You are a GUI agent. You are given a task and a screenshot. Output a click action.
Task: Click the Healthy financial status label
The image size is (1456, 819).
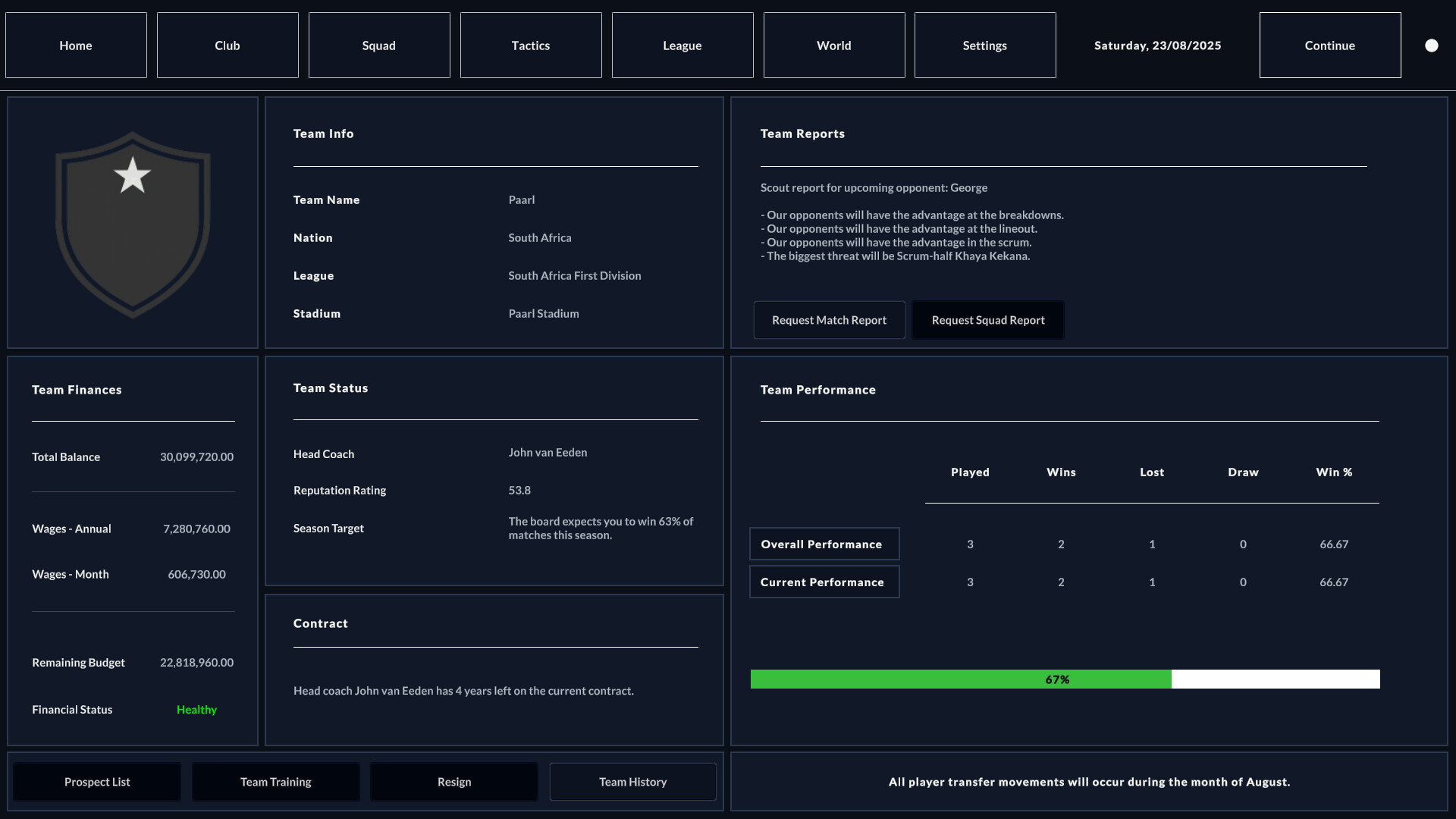click(x=196, y=709)
